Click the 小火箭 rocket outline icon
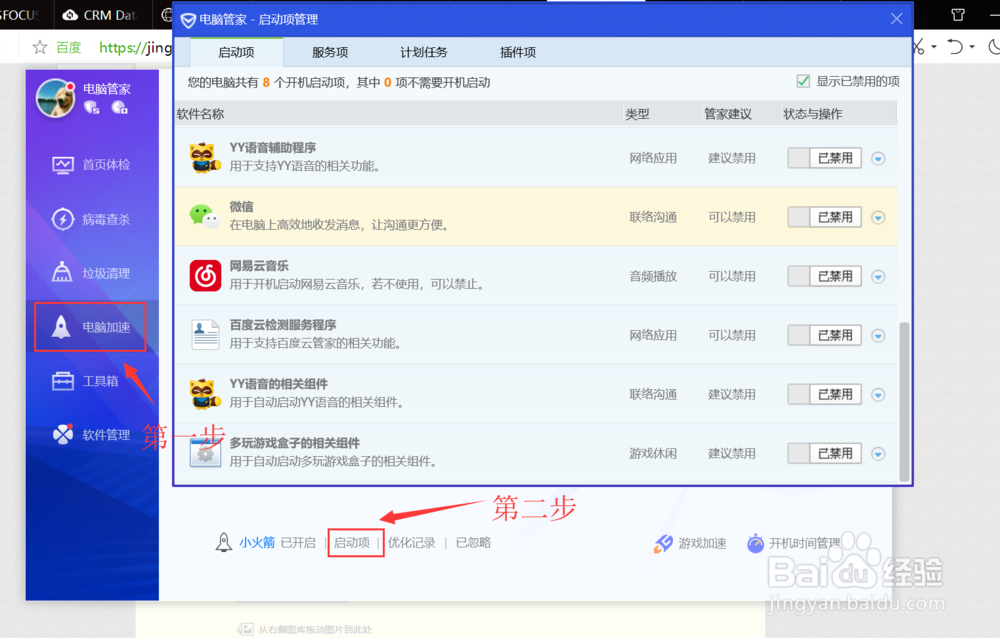Screen dimensions: 1000x638 click(x=223, y=542)
